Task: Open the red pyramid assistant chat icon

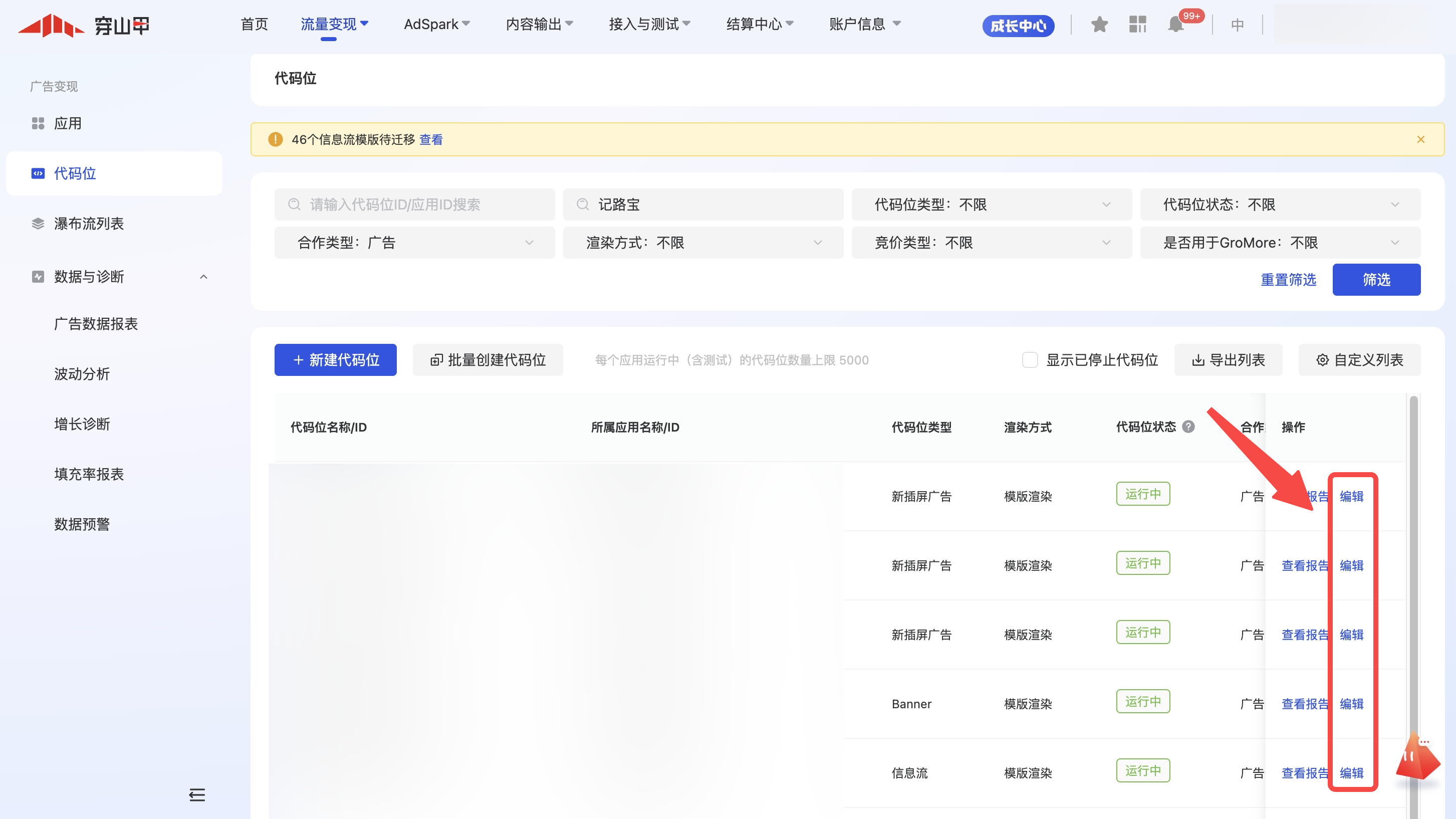Action: [1417, 758]
